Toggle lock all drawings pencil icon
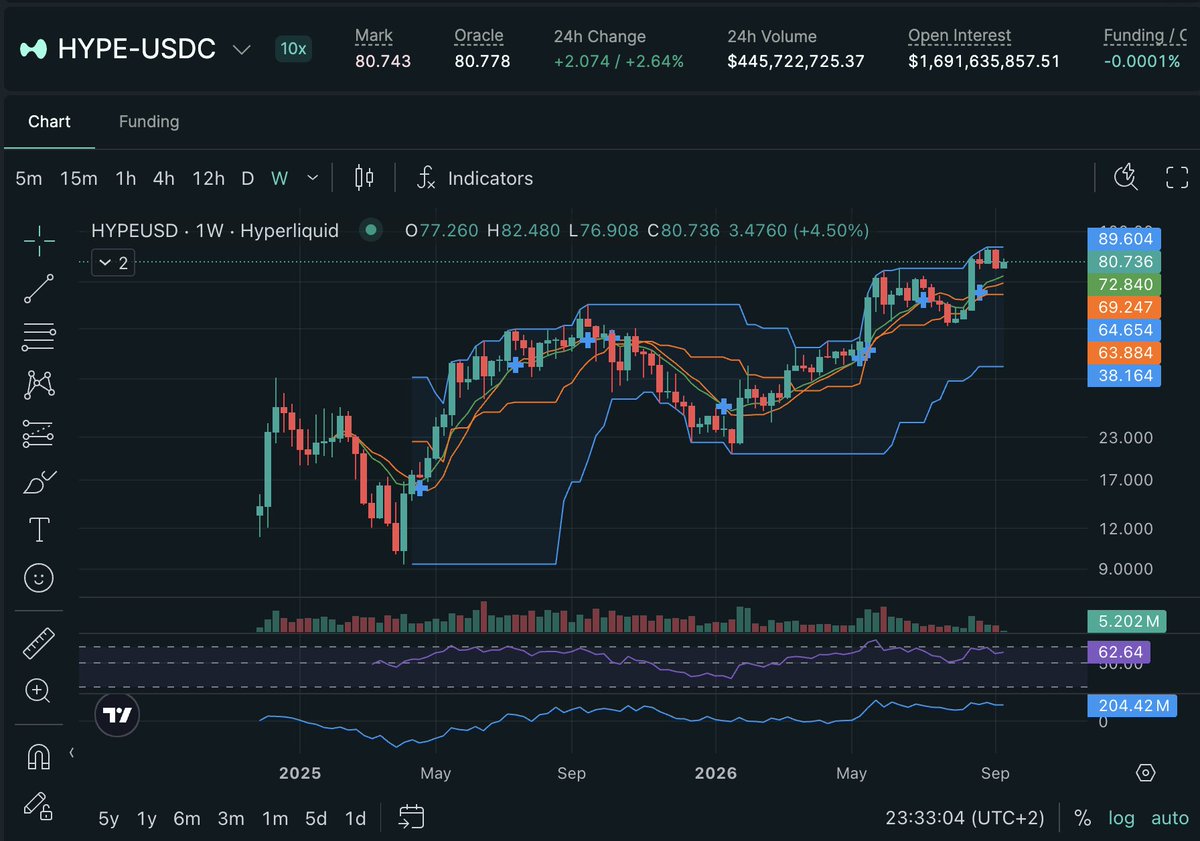The image size is (1200, 841). tap(39, 804)
